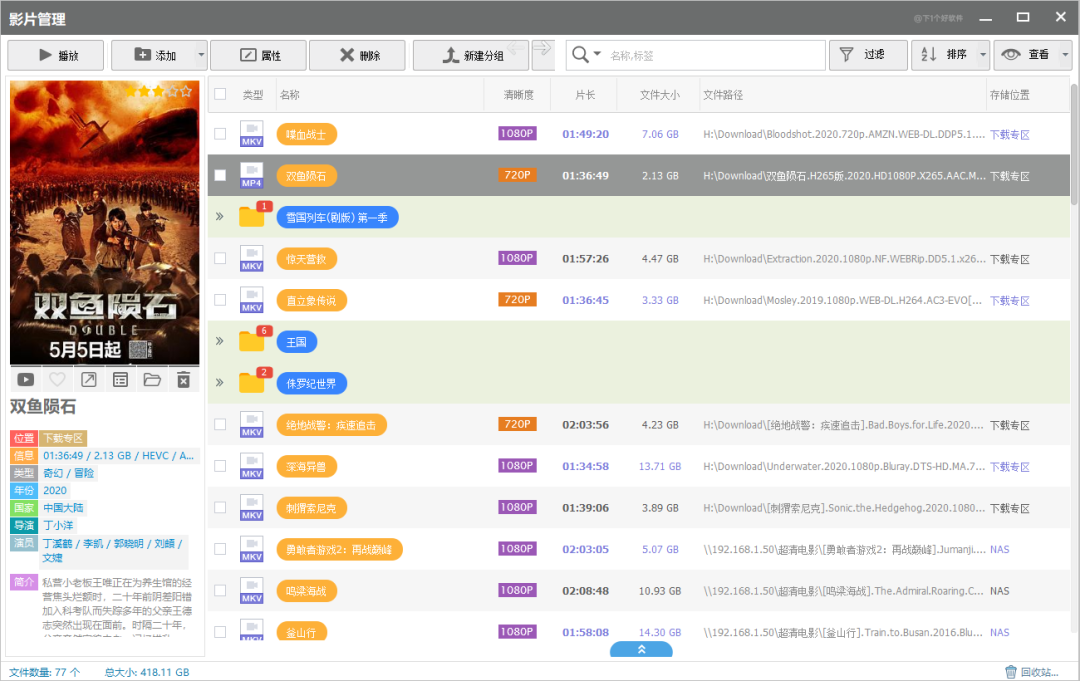Open the details list icon under the poster

point(120,380)
